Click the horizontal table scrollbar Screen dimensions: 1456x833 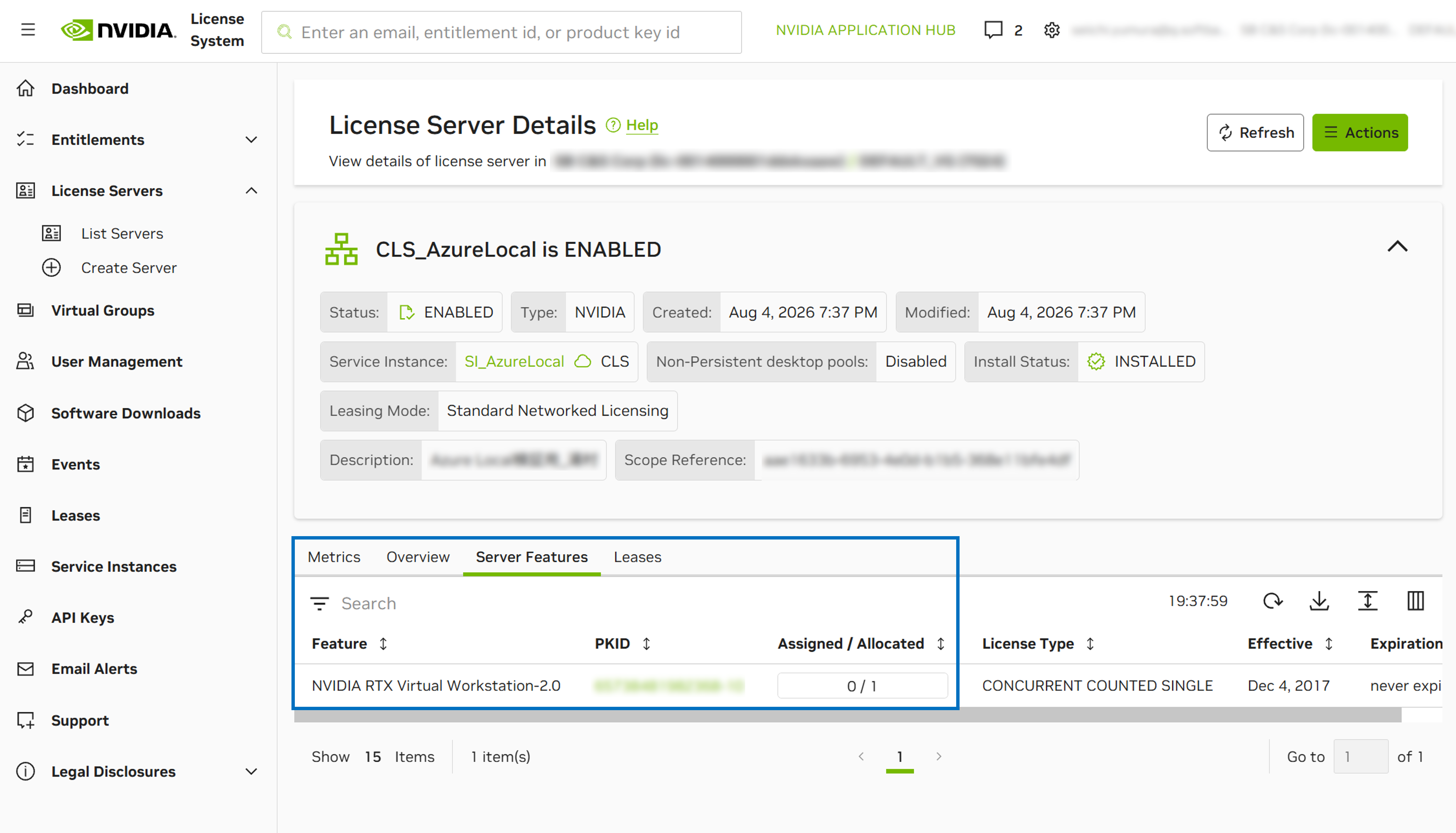848,715
